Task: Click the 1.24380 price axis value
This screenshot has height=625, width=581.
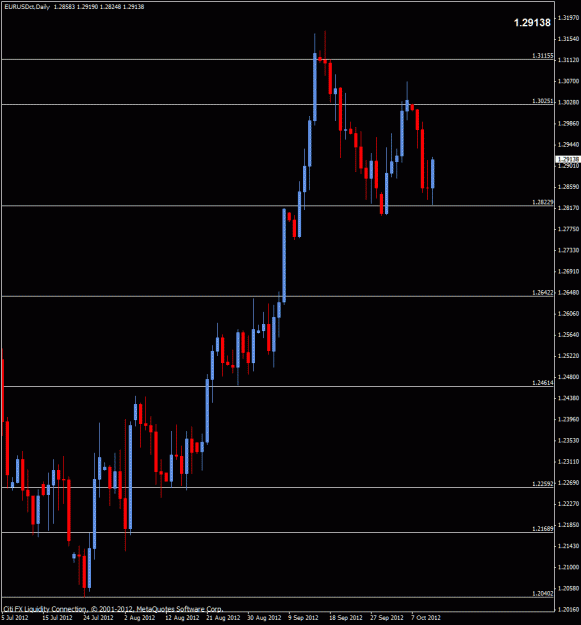Action: tap(568, 398)
